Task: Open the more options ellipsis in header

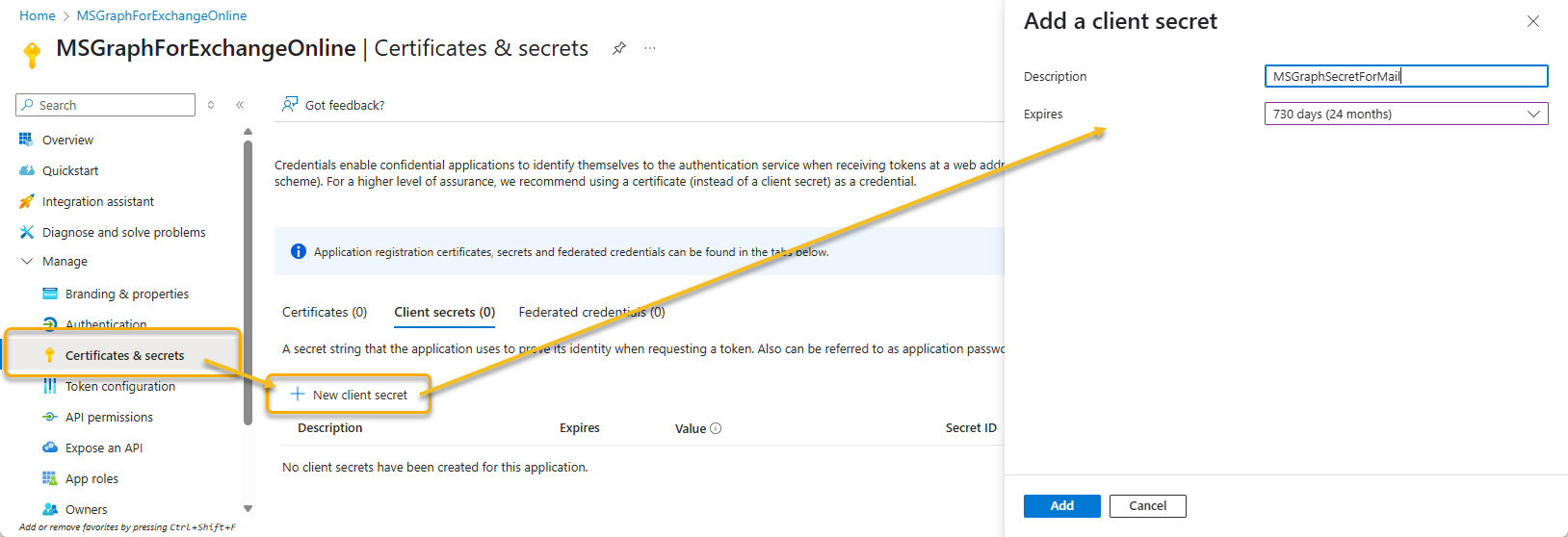Action: coord(650,48)
